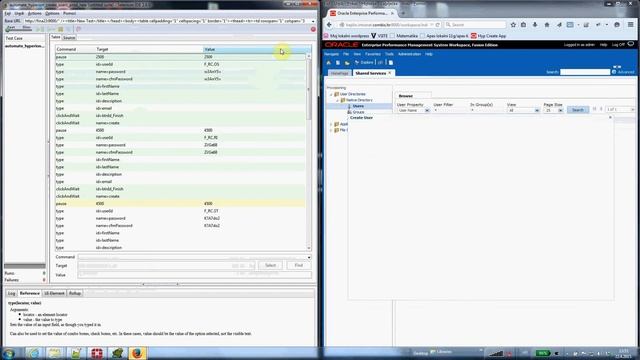
Task: Click the Firefox back arrow button
Action: click(x=329, y=25)
